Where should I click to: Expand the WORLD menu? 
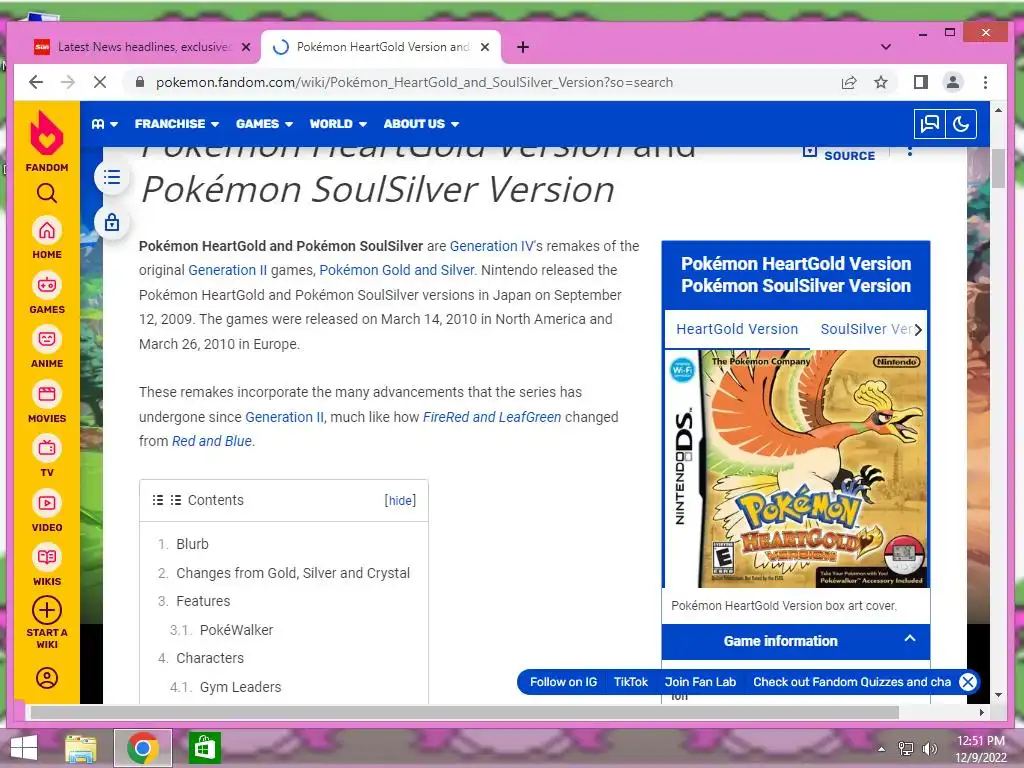coord(338,124)
